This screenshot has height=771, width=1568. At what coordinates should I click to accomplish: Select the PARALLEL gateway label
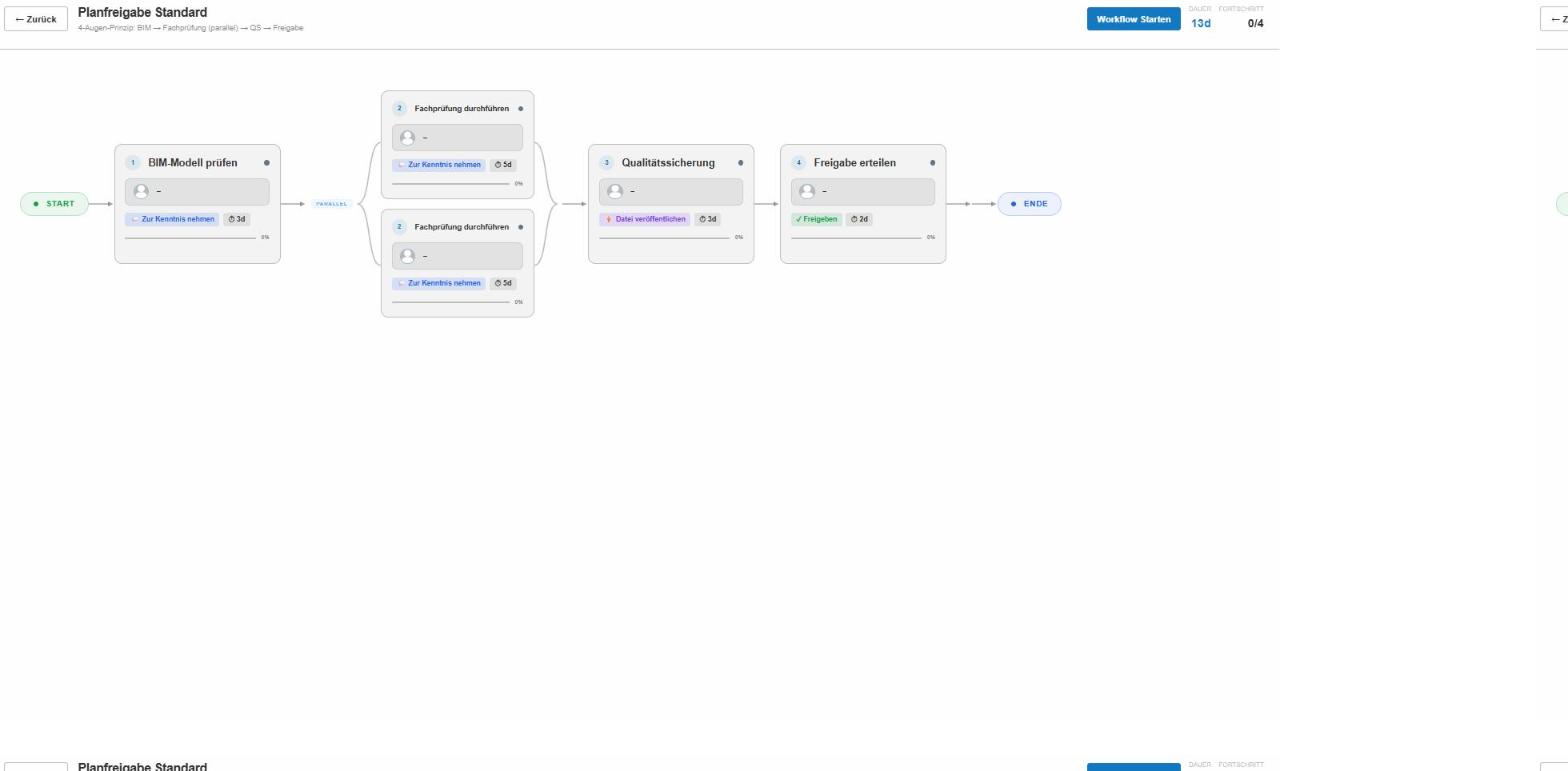331,204
